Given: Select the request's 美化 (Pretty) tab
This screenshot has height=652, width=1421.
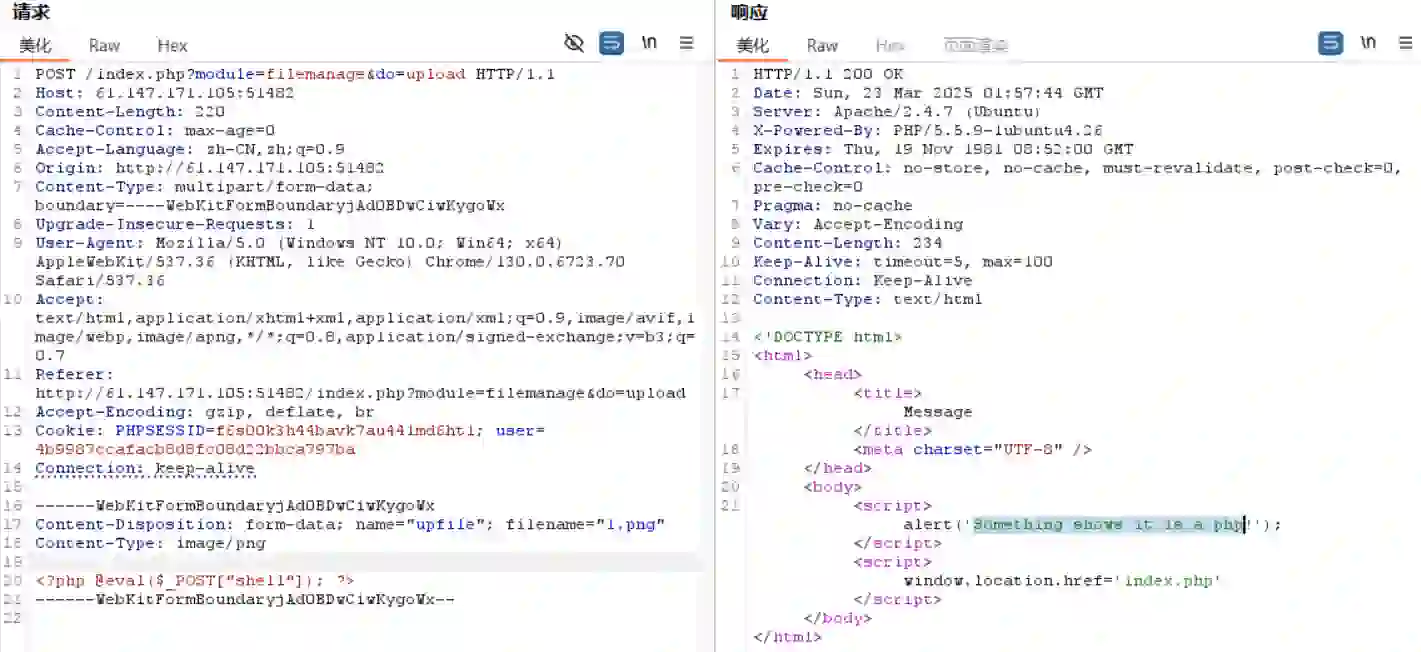Looking at the screenshot, I should (x=35, y=45).
